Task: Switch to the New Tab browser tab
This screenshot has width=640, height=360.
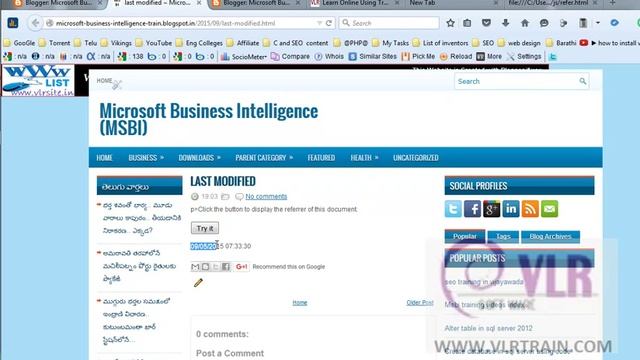Action: (422, 3)
